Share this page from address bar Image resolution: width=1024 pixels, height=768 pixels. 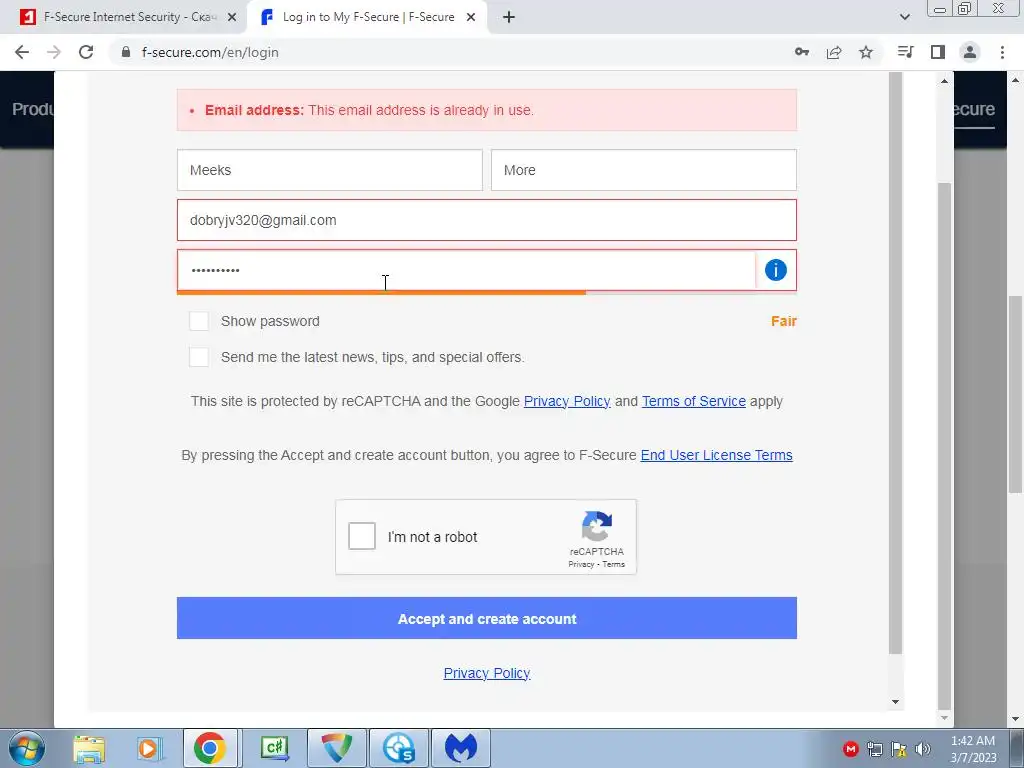834,52
